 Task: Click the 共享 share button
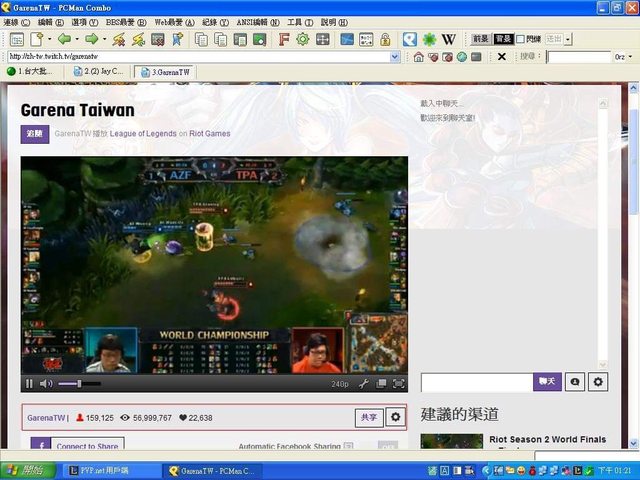[x=368, y=418]
